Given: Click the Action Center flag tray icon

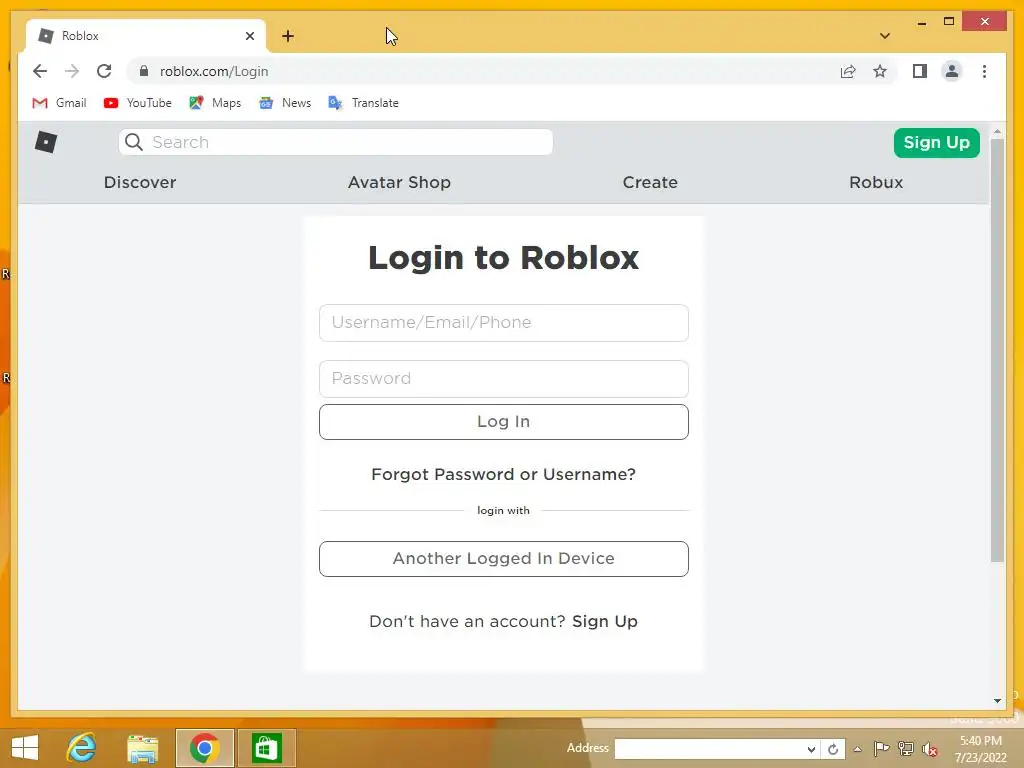Looking at the screenshot, I should [881, 749].
